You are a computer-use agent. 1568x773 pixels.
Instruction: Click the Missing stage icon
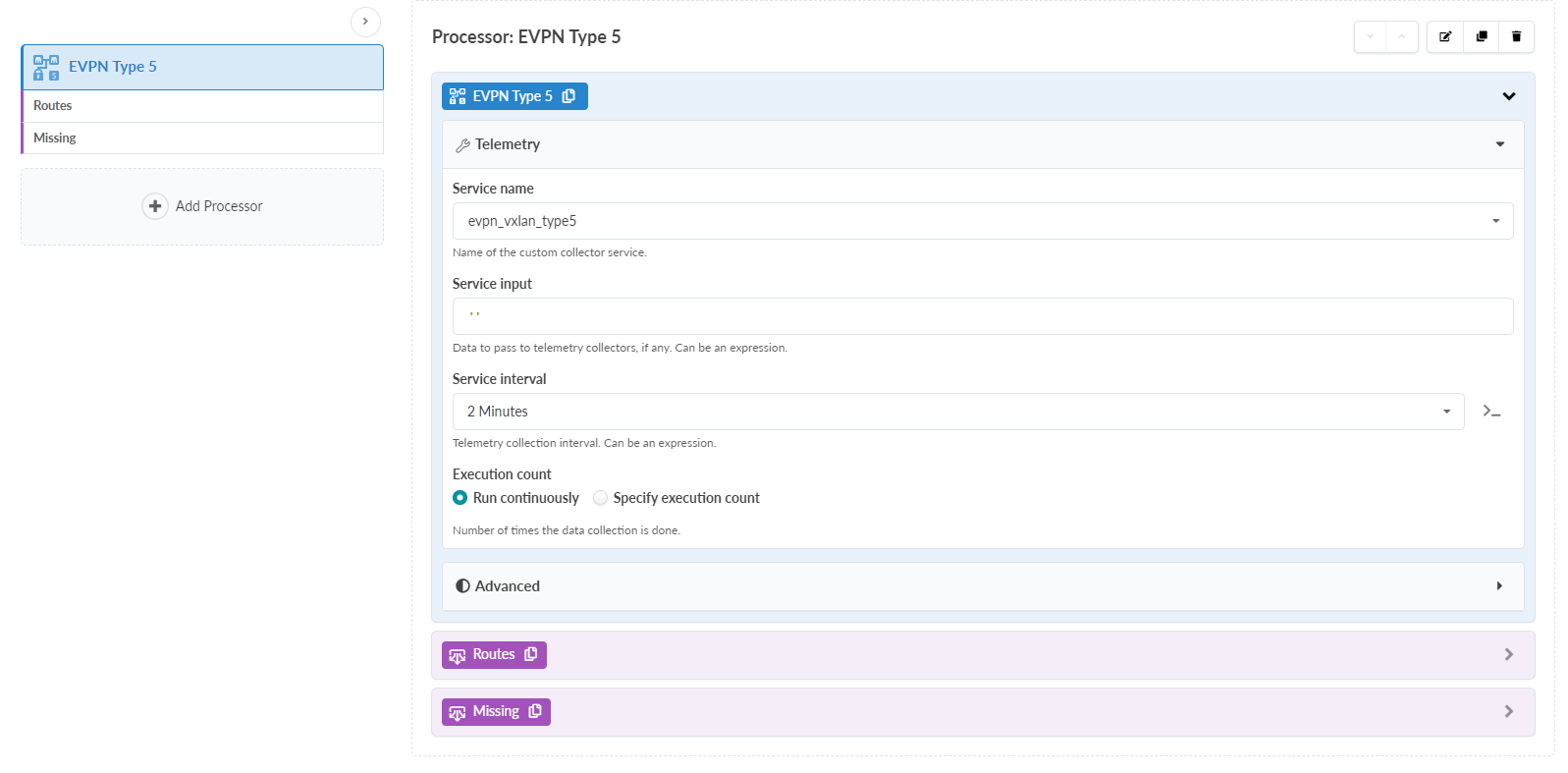pyautogui.click(x=457, y=712)
